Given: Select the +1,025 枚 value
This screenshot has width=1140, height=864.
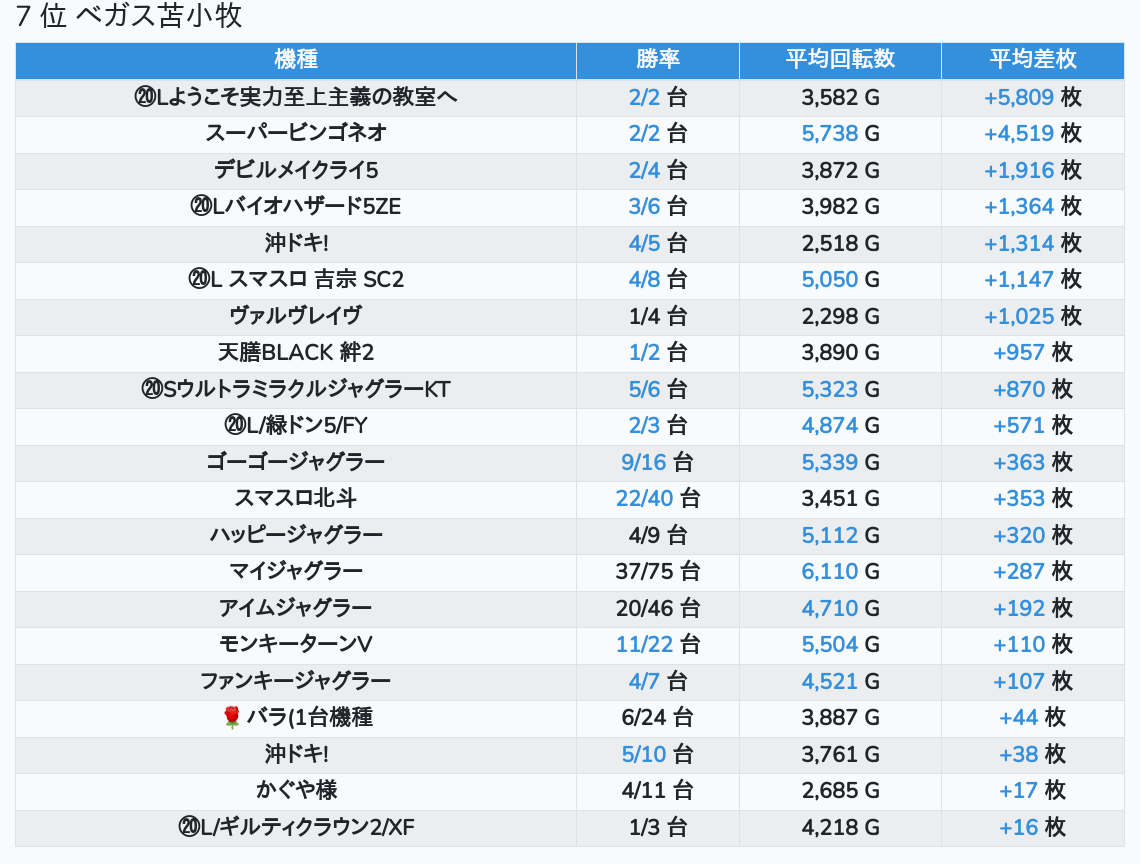Looking at the screenshot, I should pos(1032,316).
